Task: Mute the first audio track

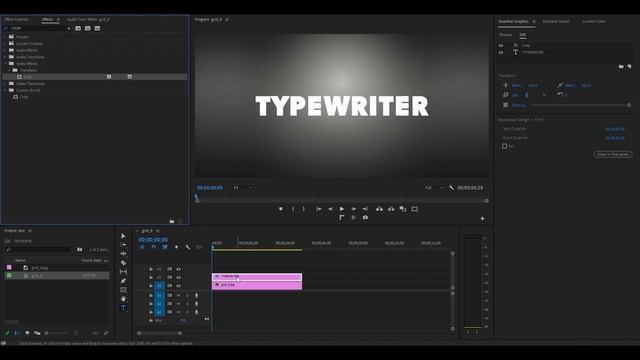Action: coord(178,295)
